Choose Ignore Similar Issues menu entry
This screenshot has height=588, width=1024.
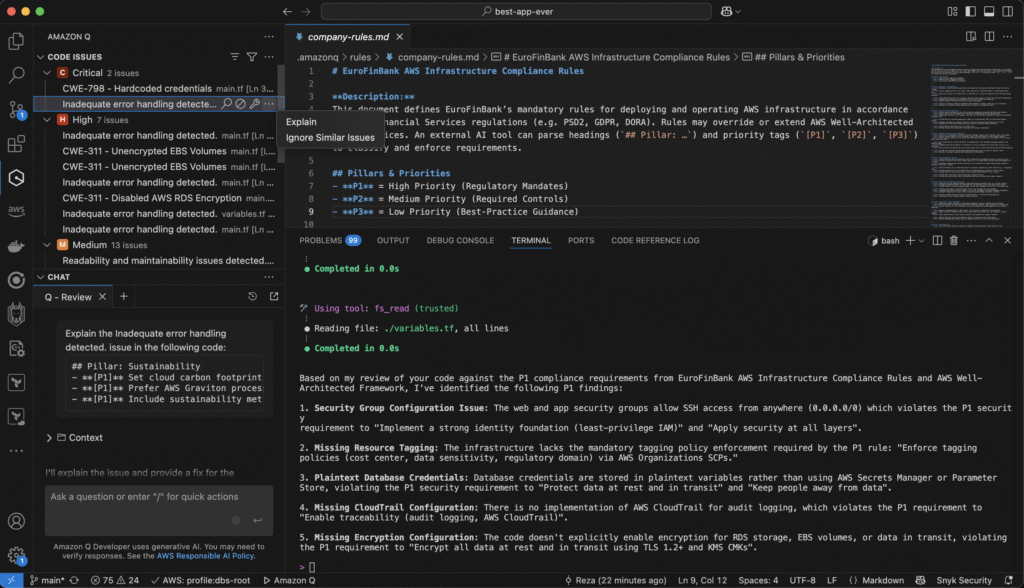tap(330, 137)
